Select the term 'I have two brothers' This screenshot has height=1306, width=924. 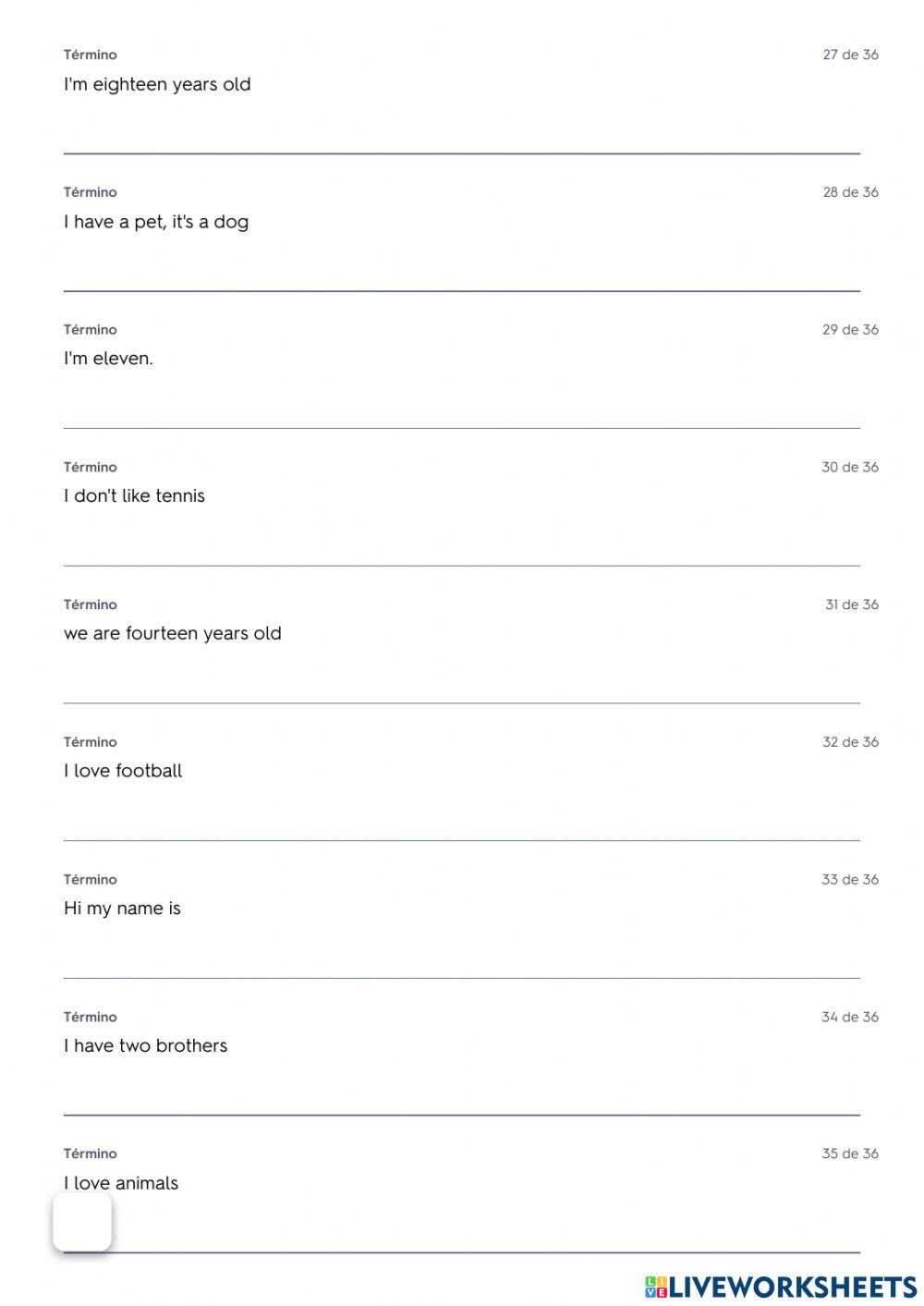[x=145, y=1046]
